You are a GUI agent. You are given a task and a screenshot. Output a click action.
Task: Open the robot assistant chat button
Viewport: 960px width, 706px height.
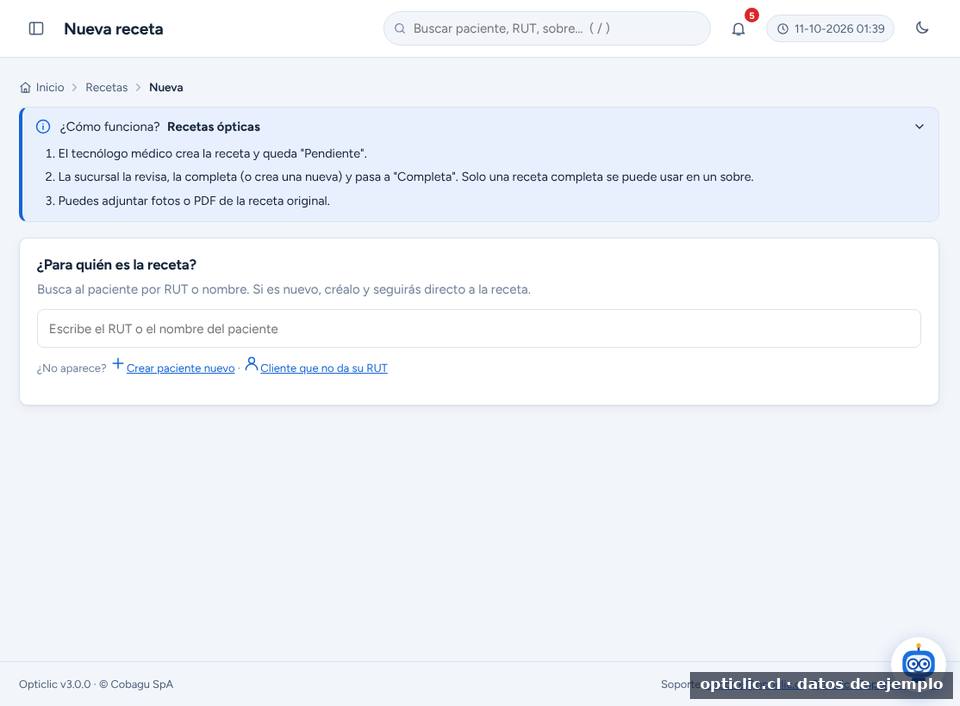pyautogui.click(x=918, y=663)
